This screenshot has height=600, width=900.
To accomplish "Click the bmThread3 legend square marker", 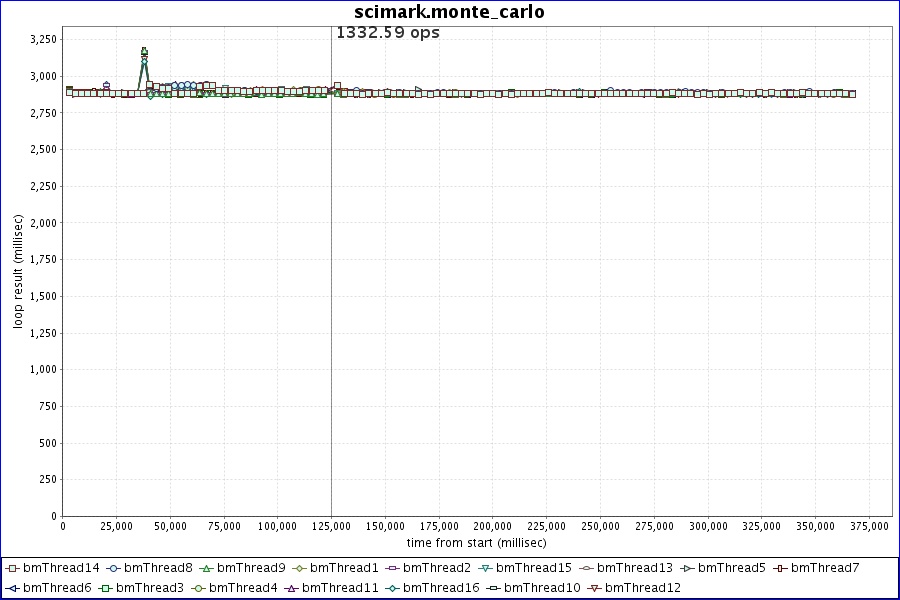I will coord(104,588).
